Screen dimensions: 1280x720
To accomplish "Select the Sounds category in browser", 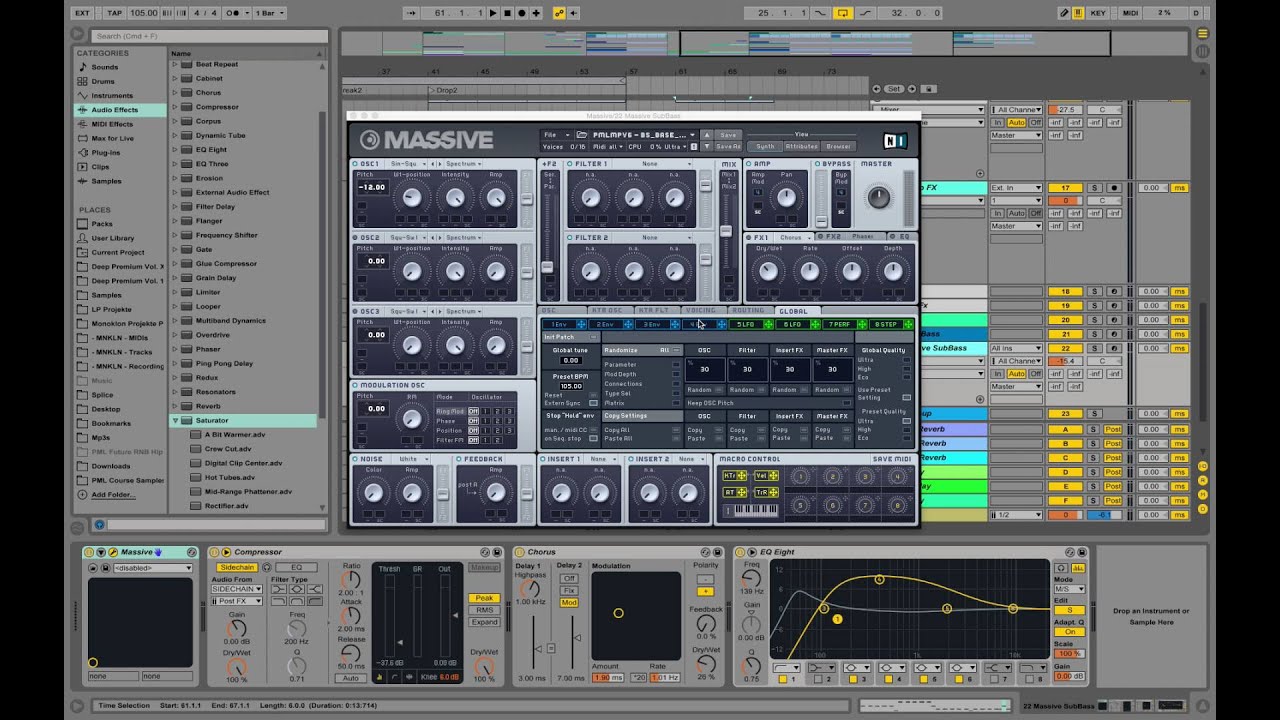I will pos(104,67).
